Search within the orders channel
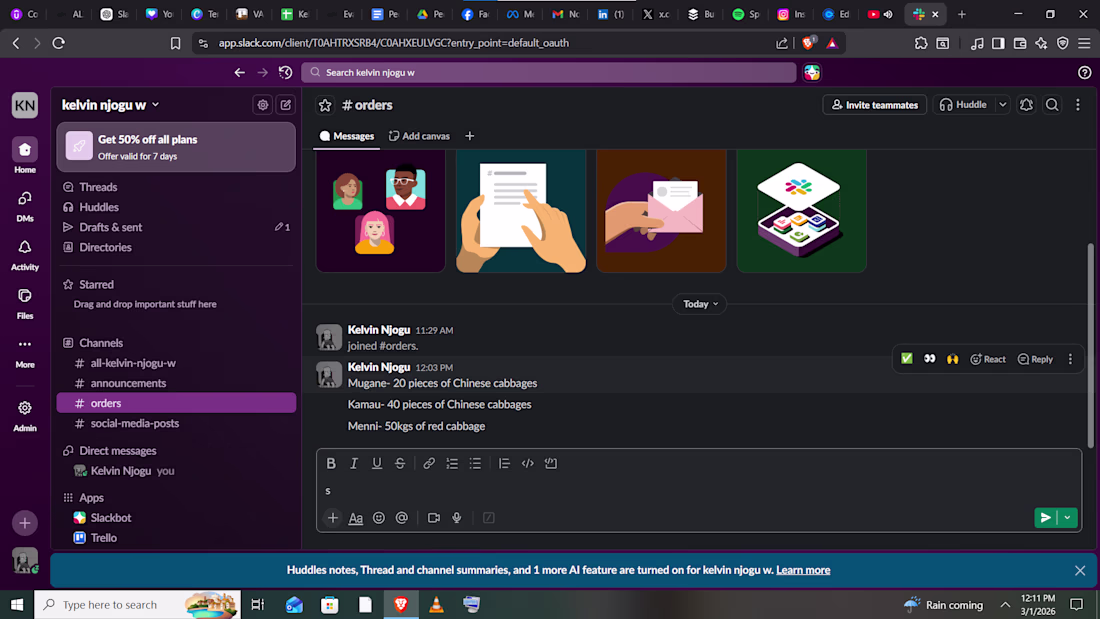This screenshot has height=619, width=1100. (1052, 105)
